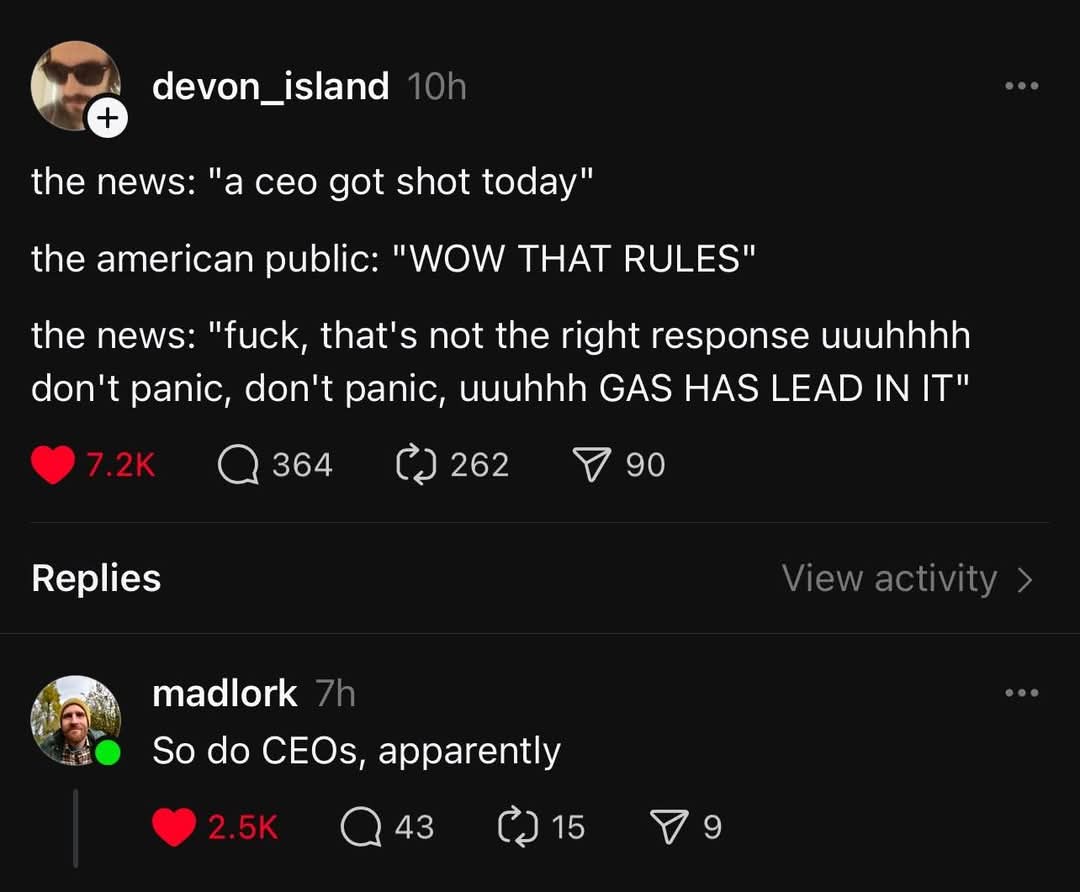Share devon_island post via send icon
This screenshot has width=1080, height=892.
pyautogui.click(x=589, y=465)
